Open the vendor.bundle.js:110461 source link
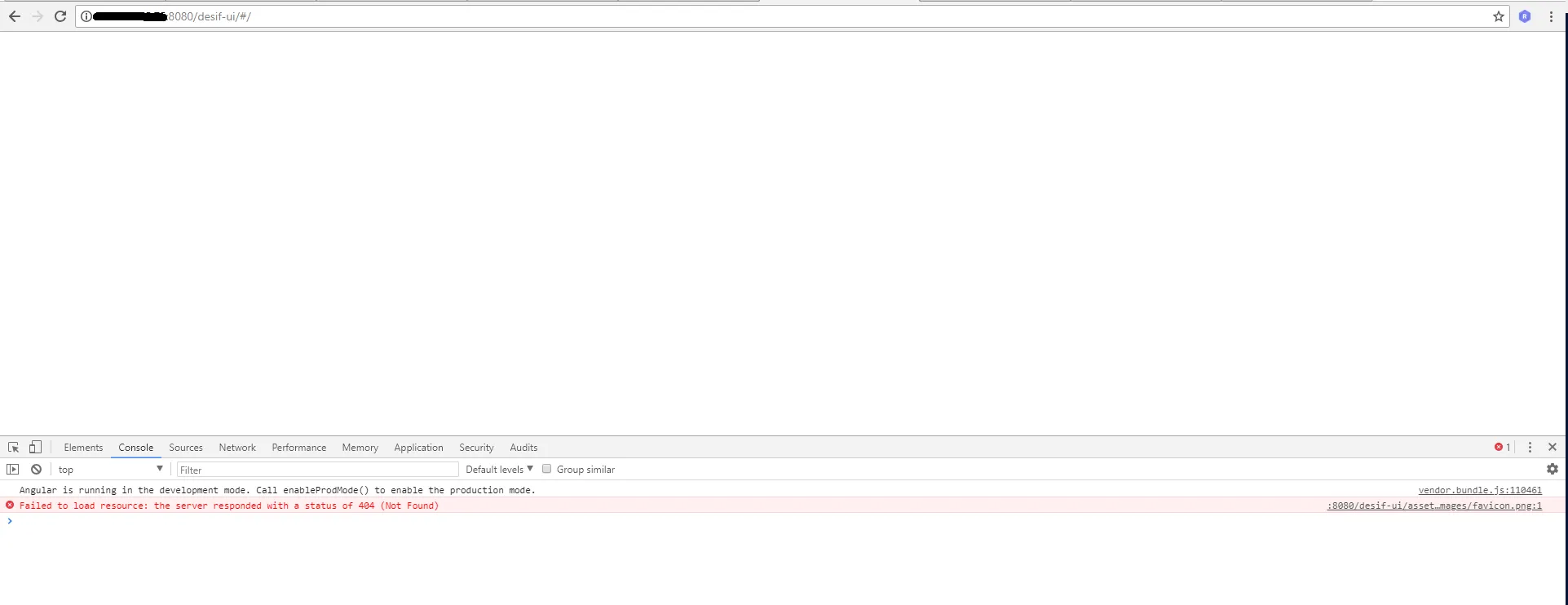 [x=1479, y=491]
